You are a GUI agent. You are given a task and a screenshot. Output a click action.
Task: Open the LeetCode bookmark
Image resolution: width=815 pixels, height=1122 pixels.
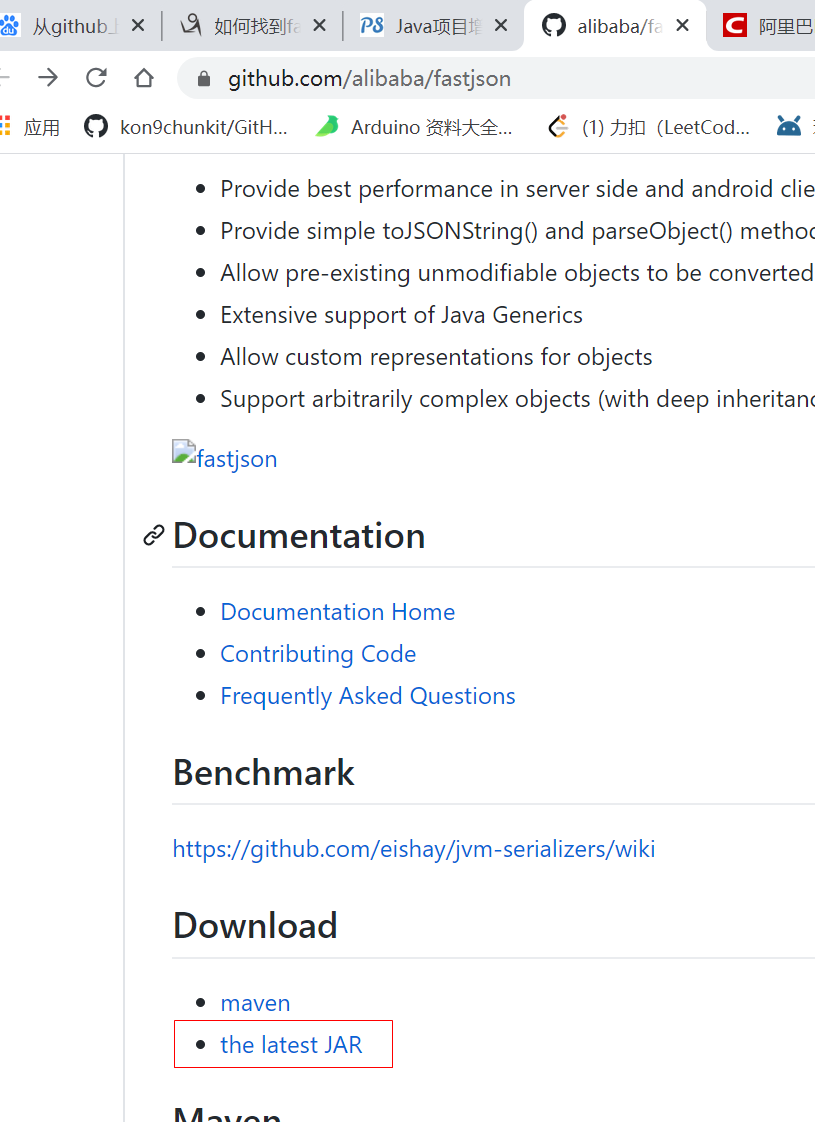[x=650, y=127]
